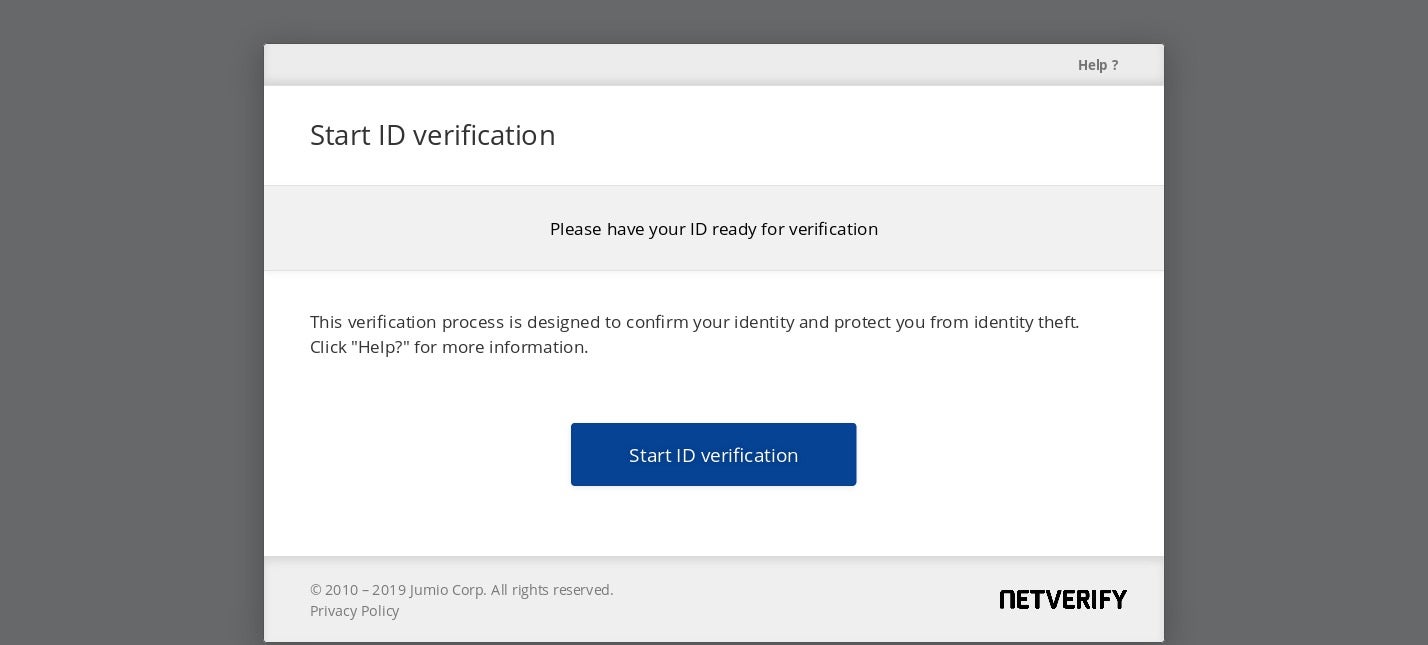This screenshot has height=645, width=1428.
Task: Open the Help ? link
Action: (1097, 65)
